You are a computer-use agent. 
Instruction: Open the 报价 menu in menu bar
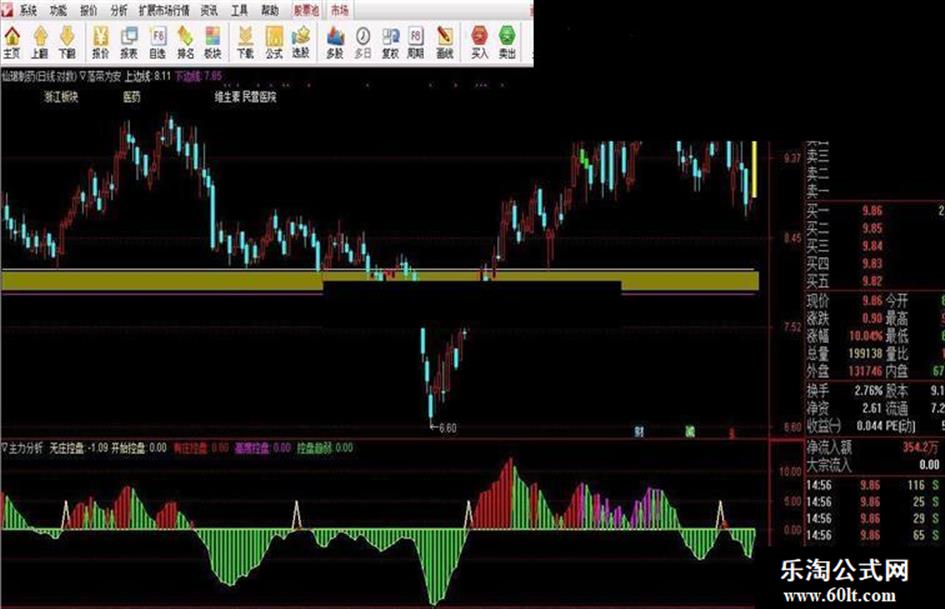coord(89,10)
